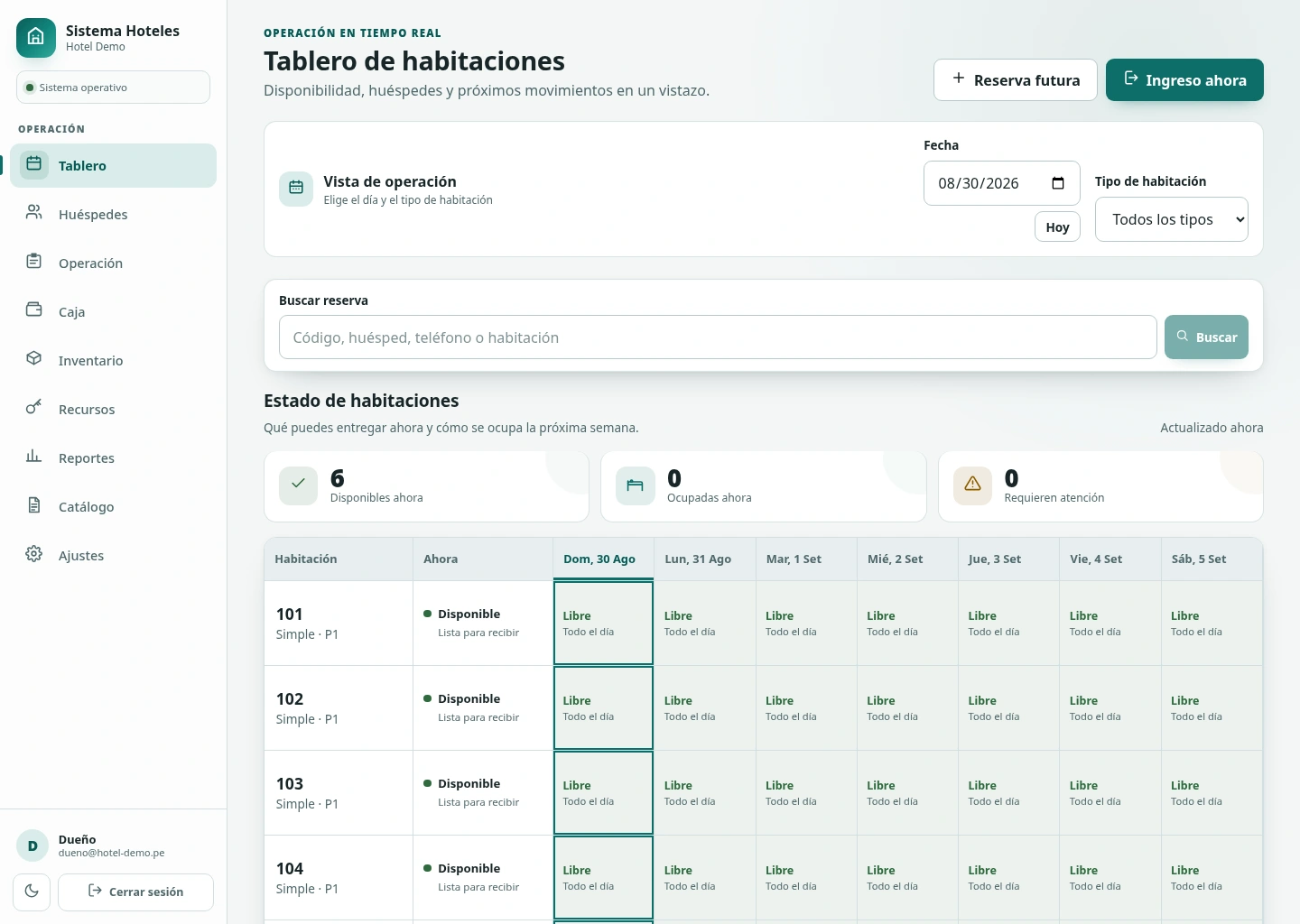The height and width of the screenshot is (924, 1300).
Task: Click the Reportes bar chart icon
Action: click(34, 457)
